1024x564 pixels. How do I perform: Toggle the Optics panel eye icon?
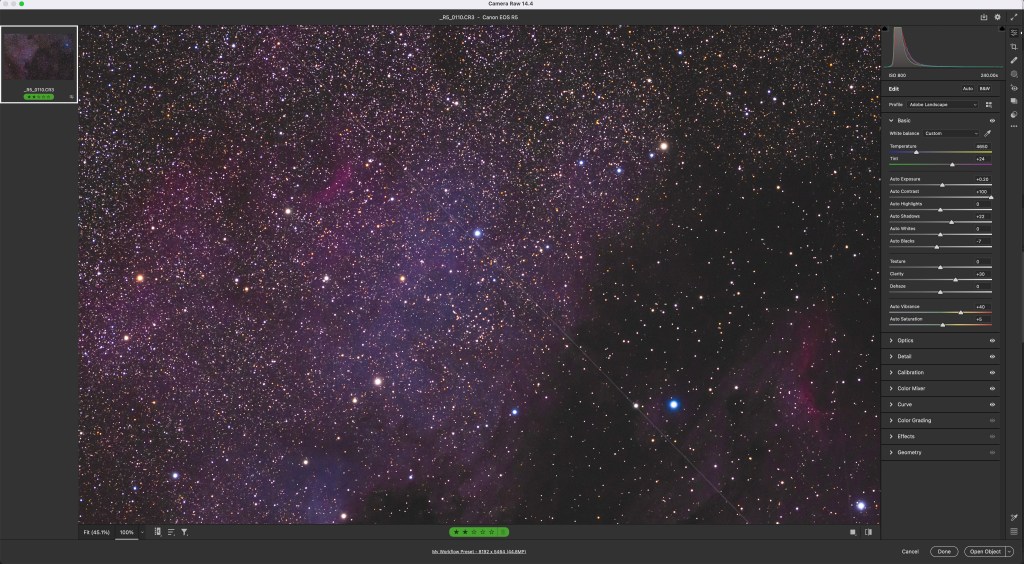click(992, 340)
